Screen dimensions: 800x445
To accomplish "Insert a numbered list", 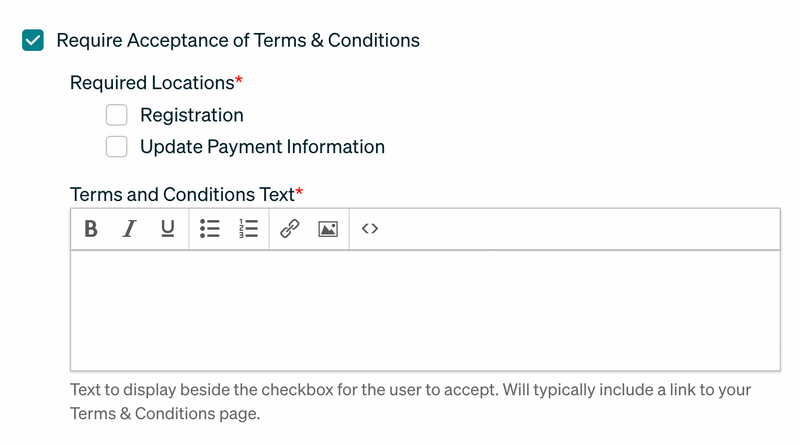I will coord(248,229).
